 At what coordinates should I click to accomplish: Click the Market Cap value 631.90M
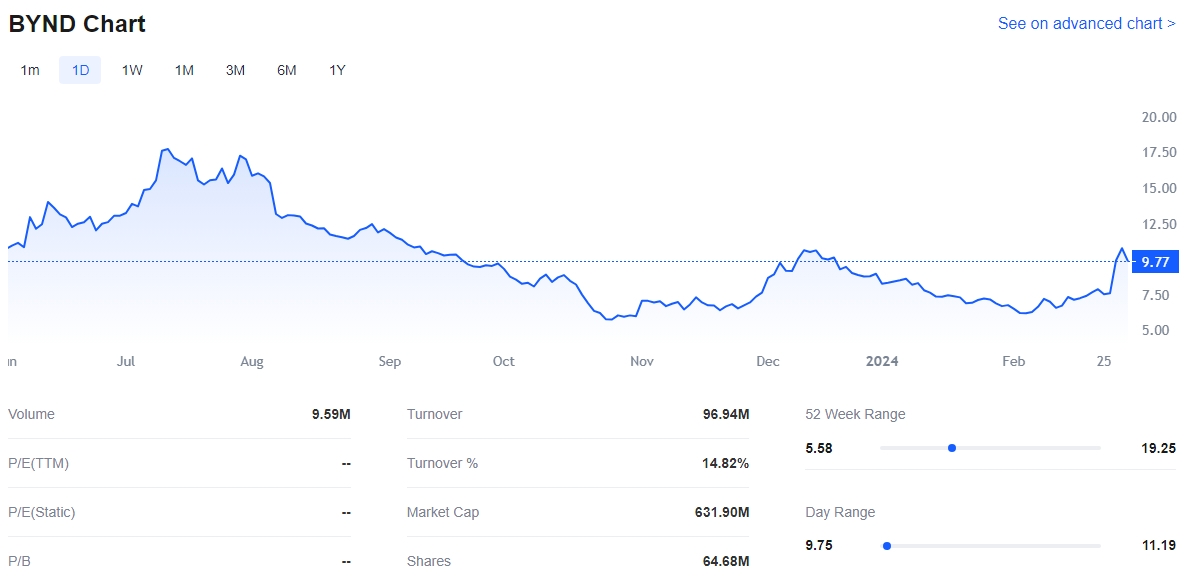coord(722,512)
